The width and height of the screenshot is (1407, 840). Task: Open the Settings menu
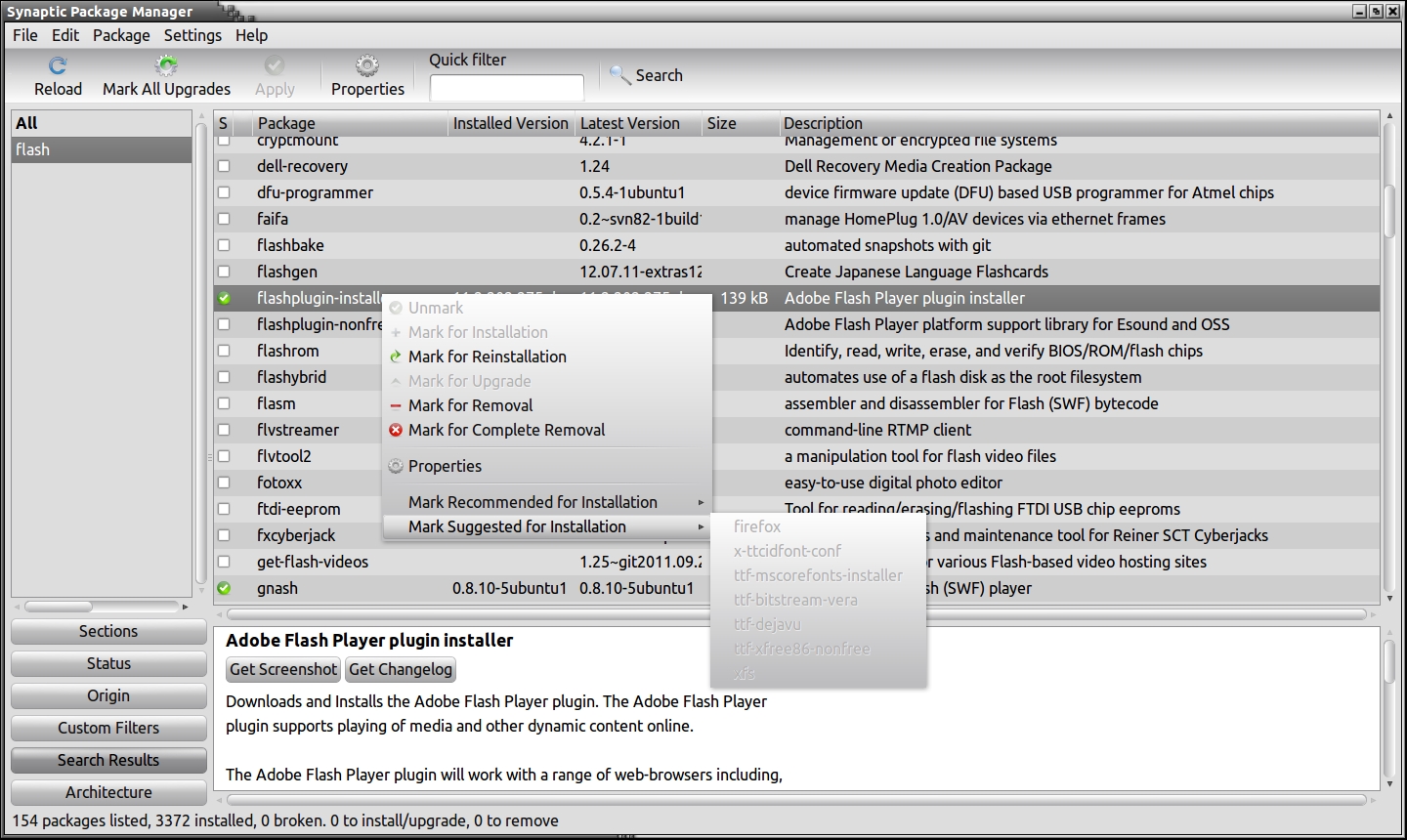click(192, 35)
